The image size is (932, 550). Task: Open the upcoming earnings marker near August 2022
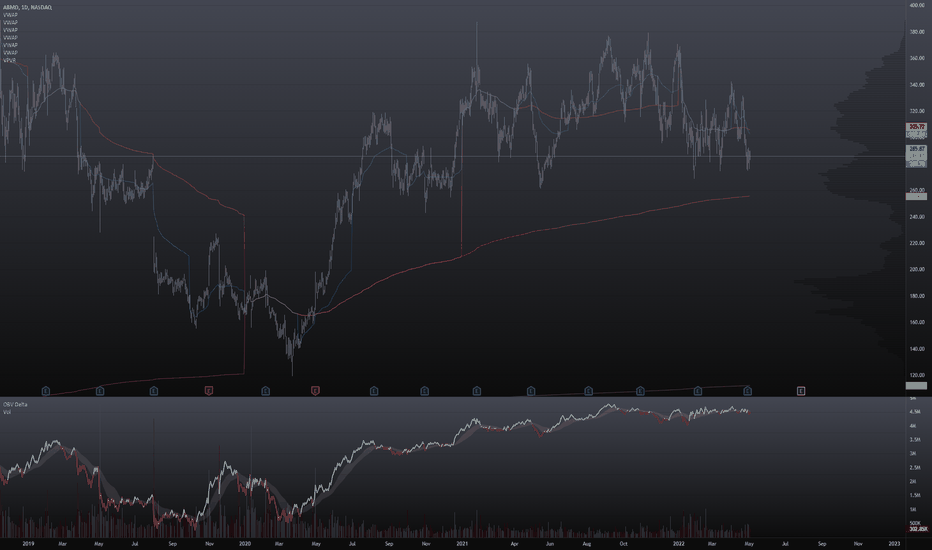tap(801, 391)
